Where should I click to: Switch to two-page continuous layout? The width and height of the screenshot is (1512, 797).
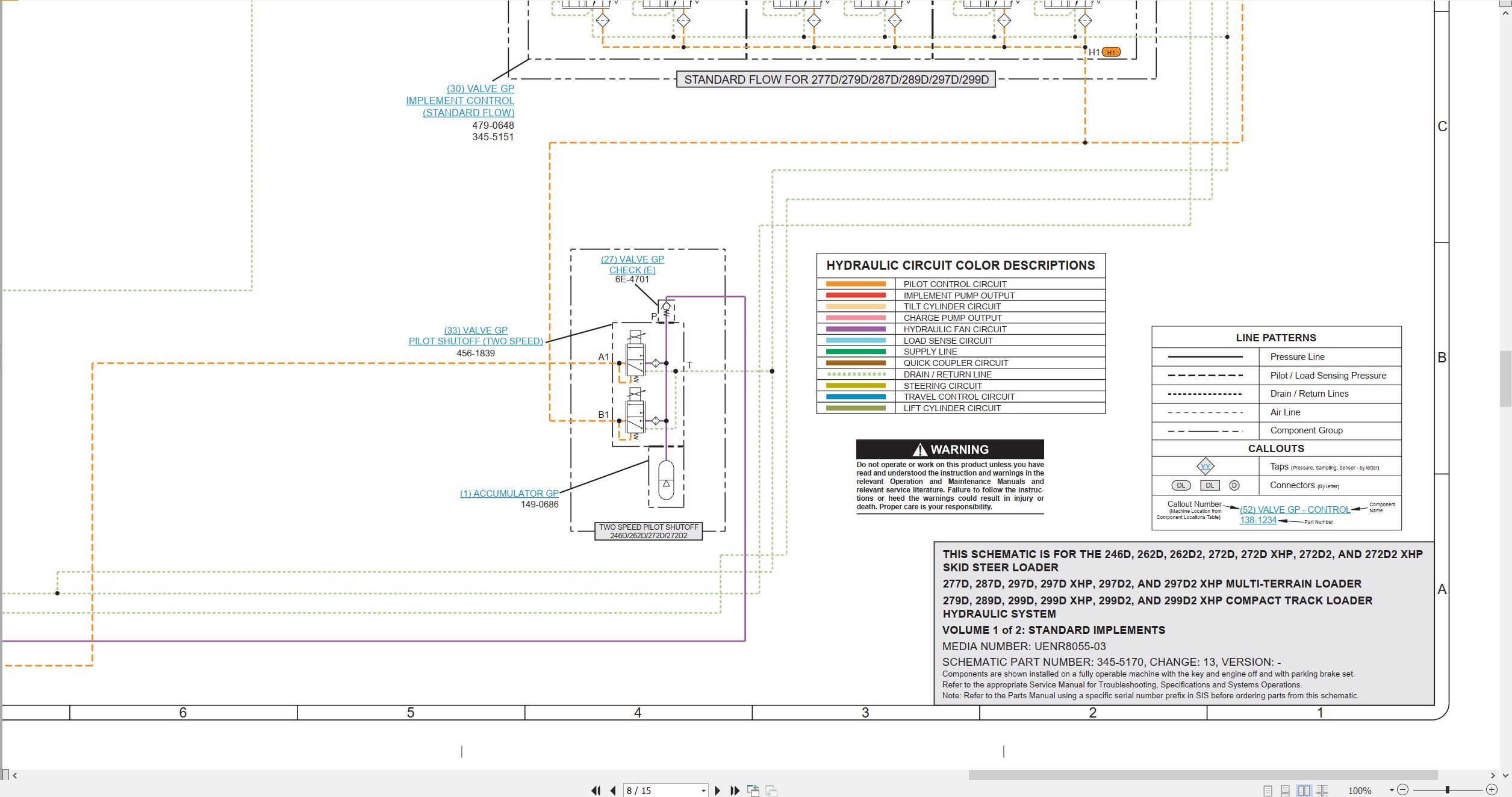1322,790
